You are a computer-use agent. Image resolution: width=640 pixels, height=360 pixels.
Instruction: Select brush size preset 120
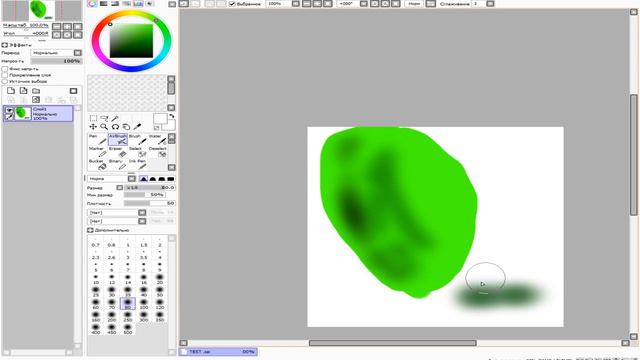(x=160, y=303)
